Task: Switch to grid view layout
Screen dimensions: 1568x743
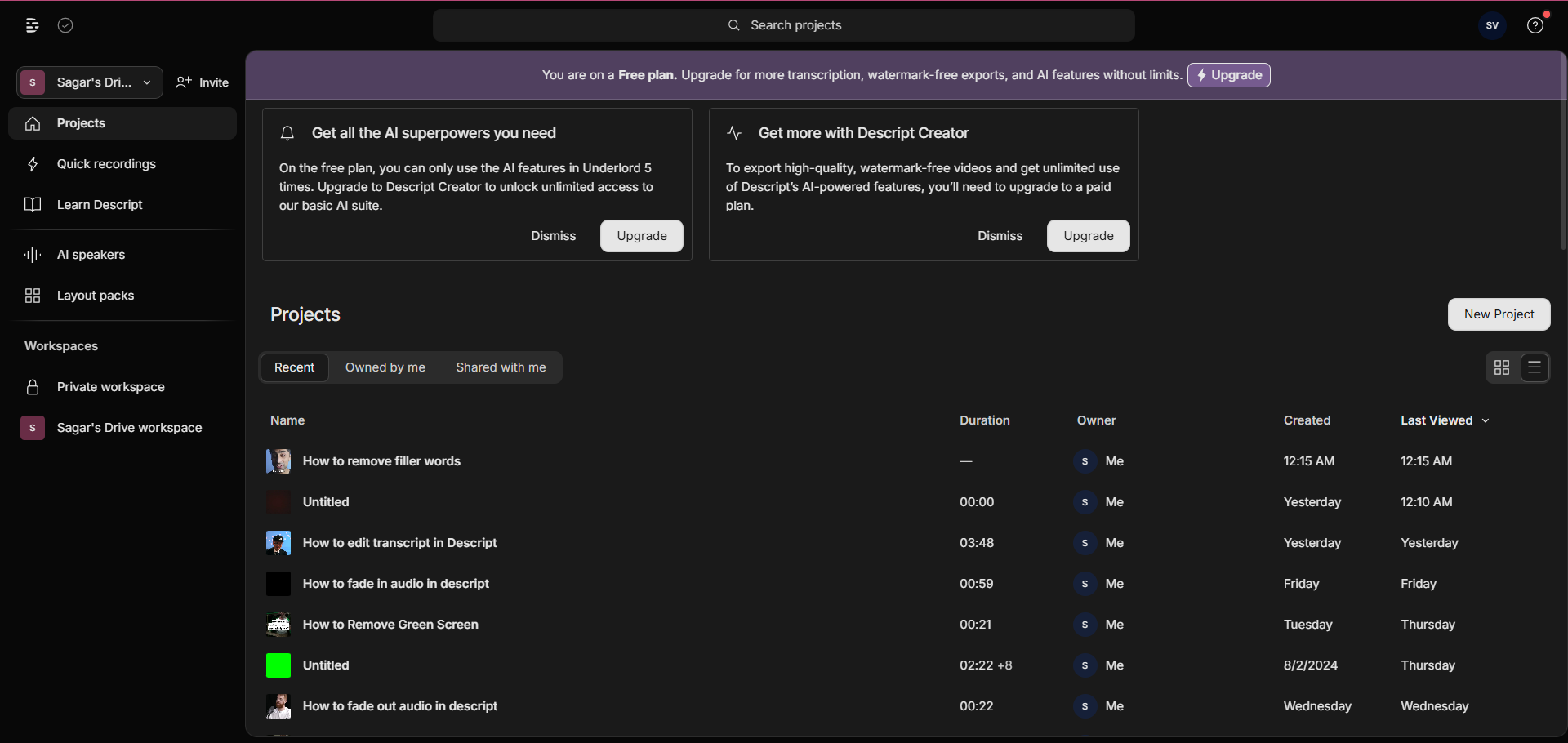Action: [x=1502, y=367]
